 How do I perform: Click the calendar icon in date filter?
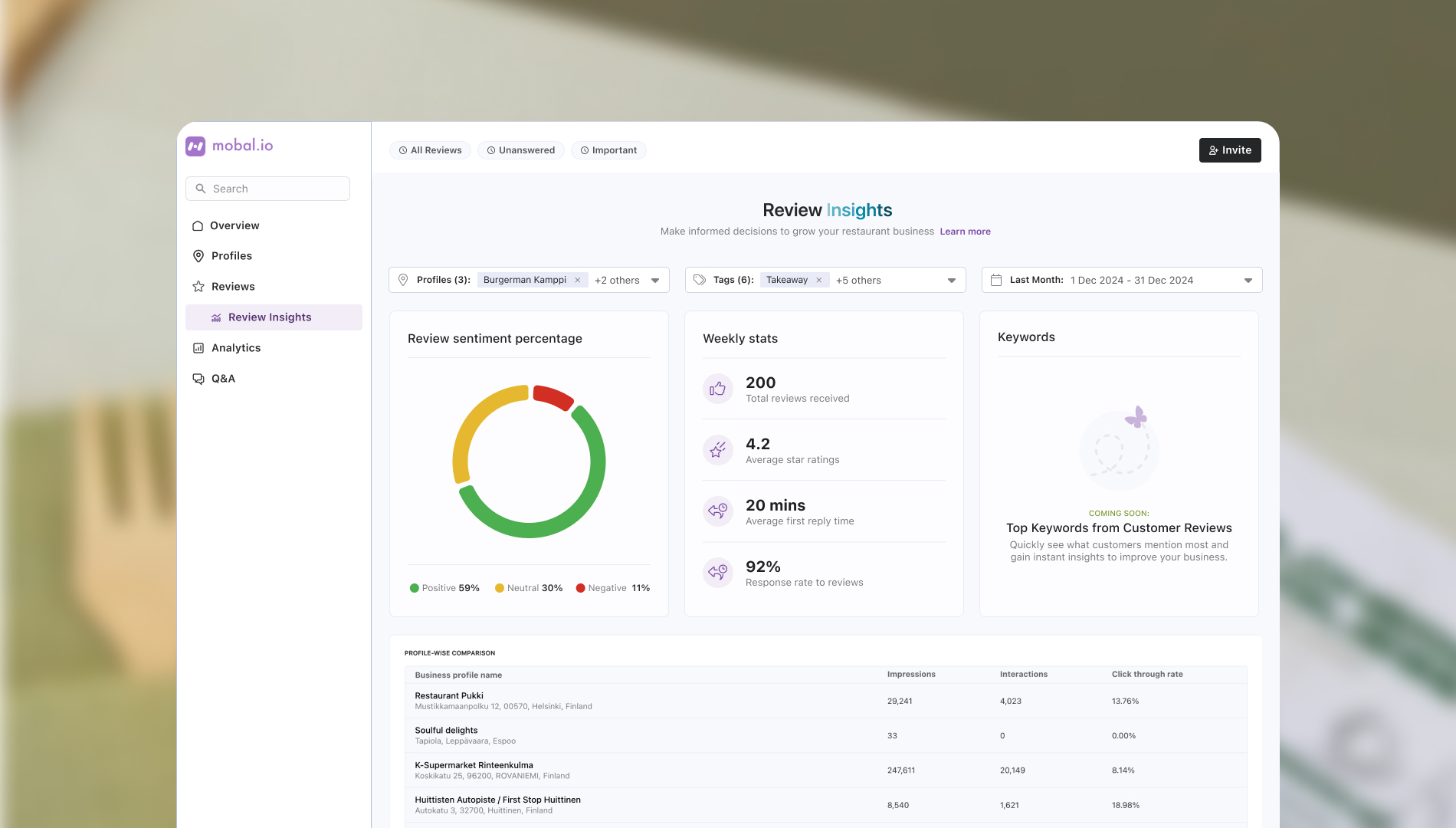996,280
